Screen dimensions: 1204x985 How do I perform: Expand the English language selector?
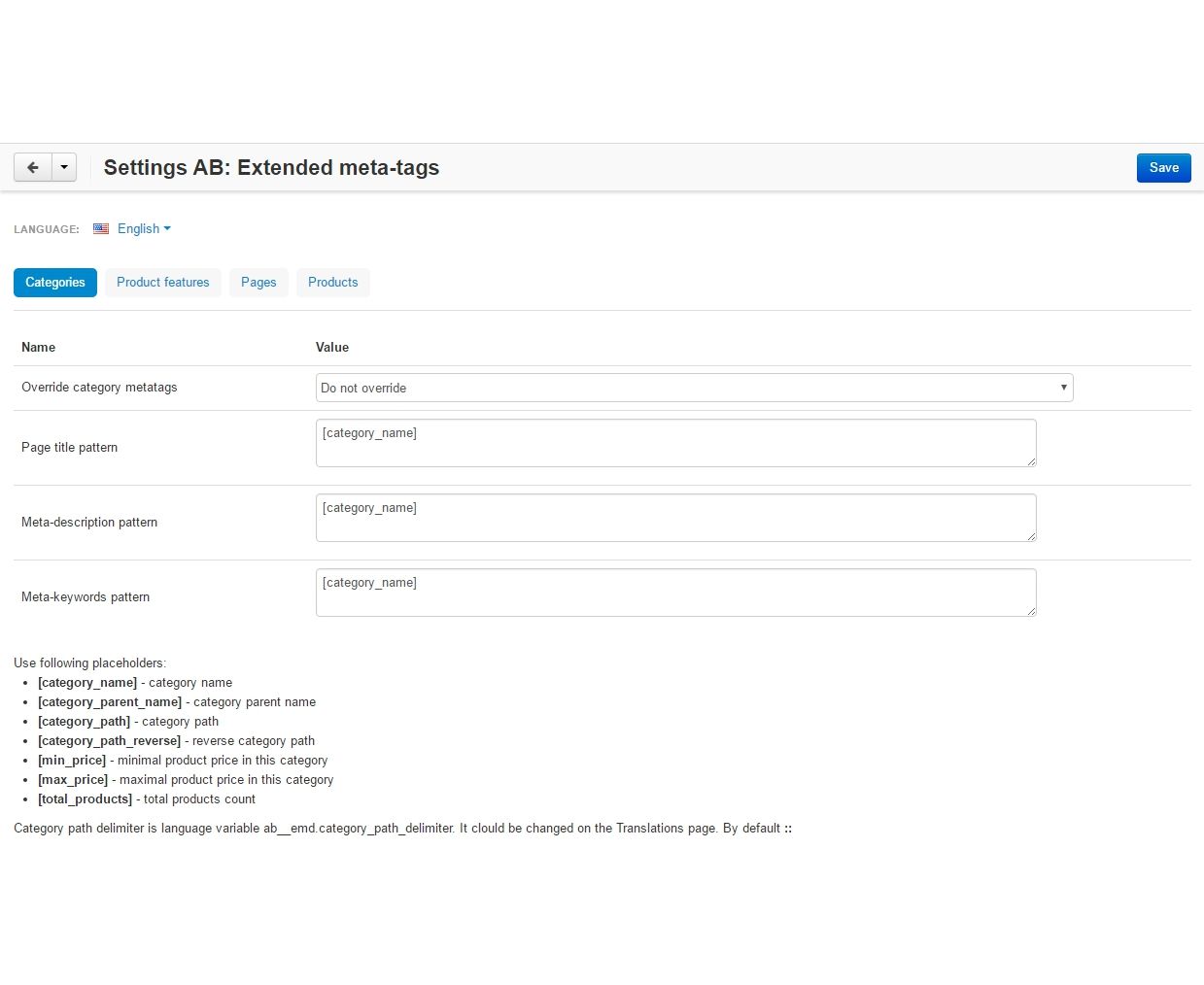(x=144, y=229)
